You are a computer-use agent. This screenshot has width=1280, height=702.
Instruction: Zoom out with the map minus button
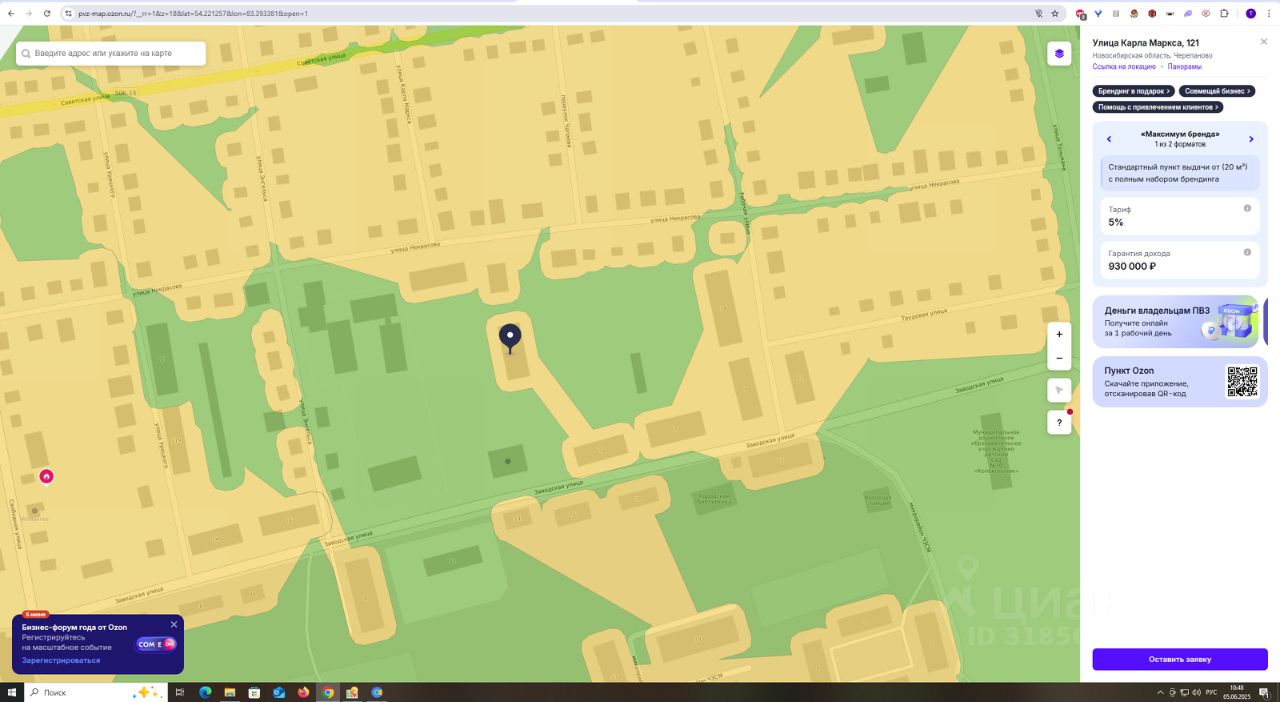[x=1059, y=358]
